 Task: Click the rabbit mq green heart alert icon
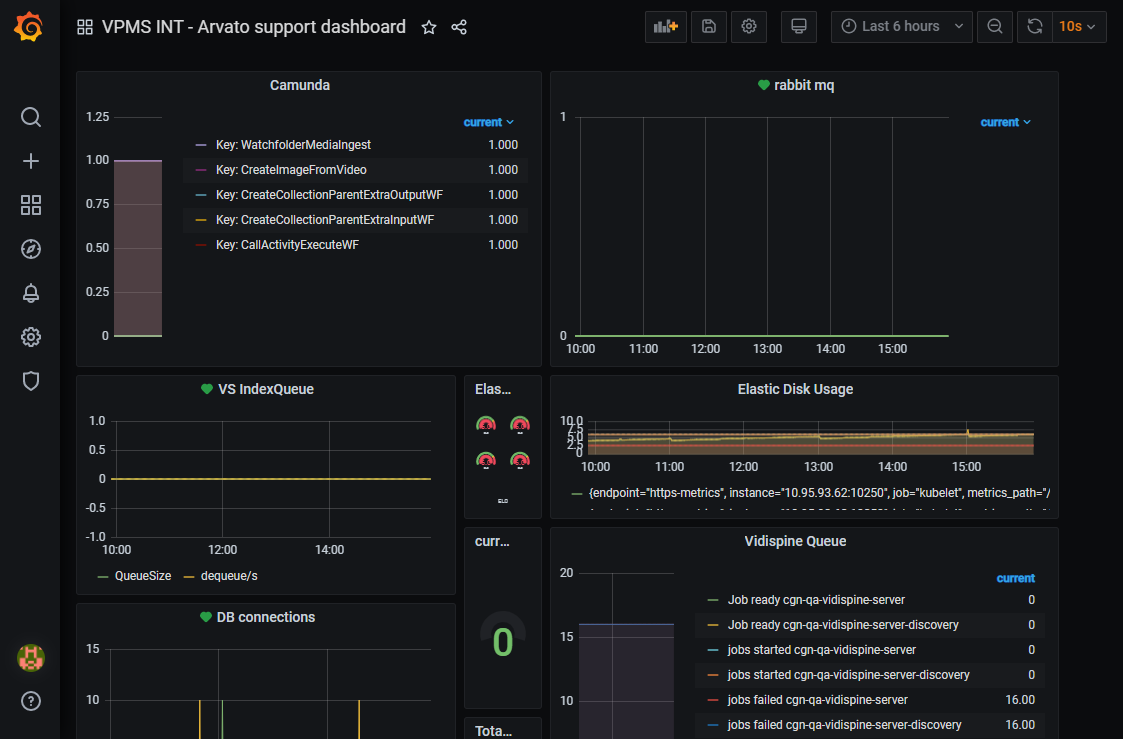click(x=763, y=85)
